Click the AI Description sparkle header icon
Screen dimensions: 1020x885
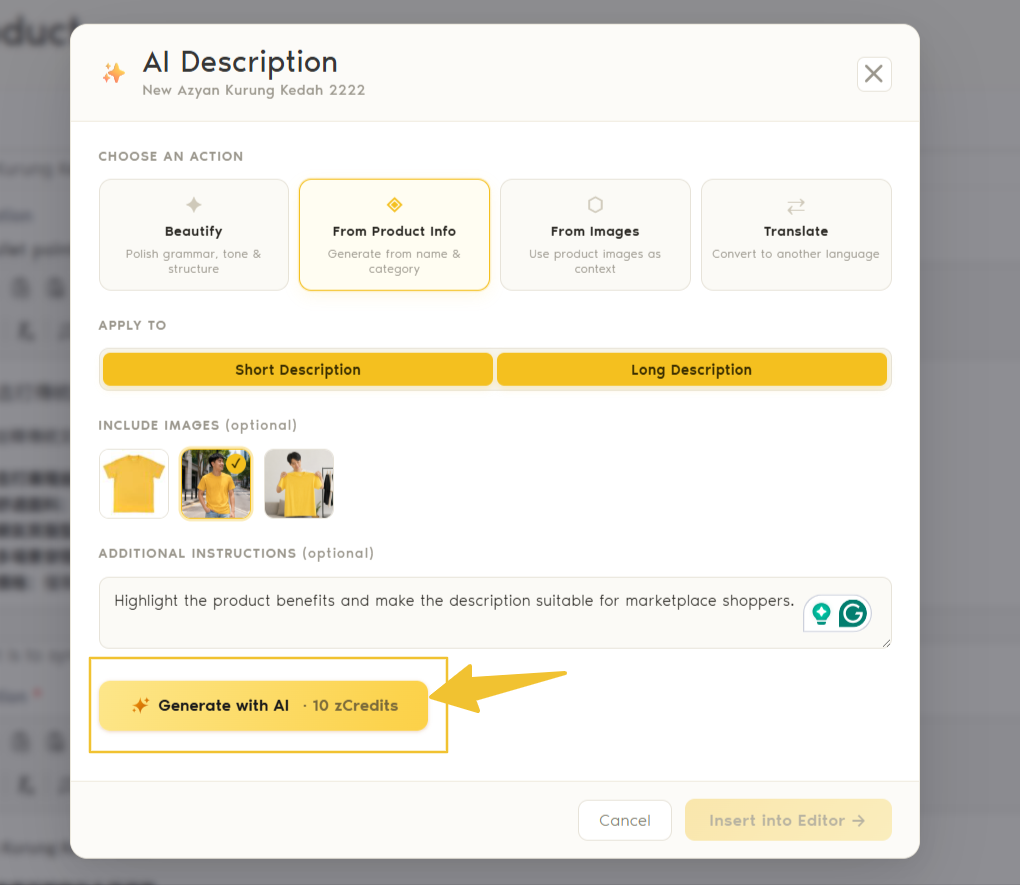(x=114, y=73)
